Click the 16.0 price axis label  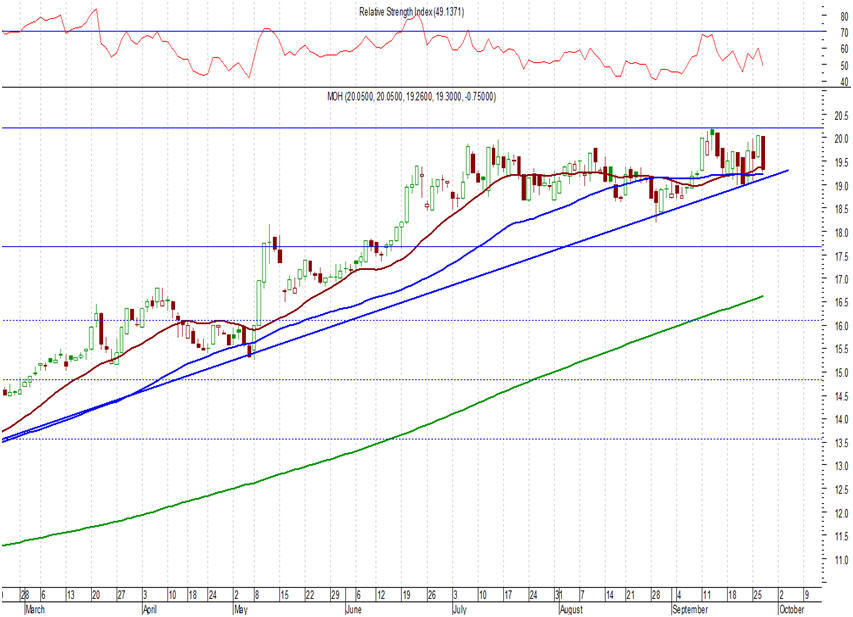click(841, 326)
